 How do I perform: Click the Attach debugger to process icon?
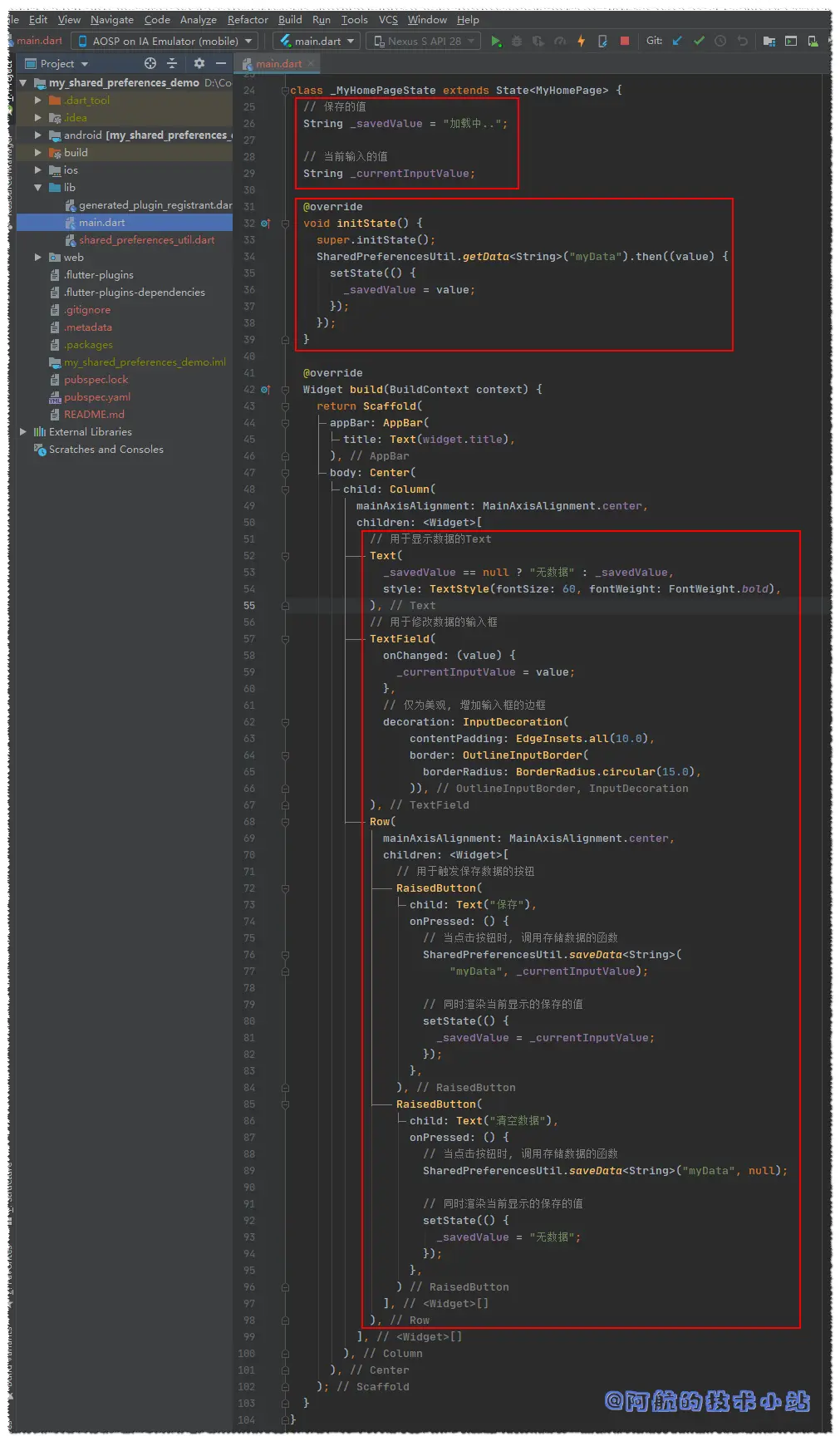tap(602, 41)
